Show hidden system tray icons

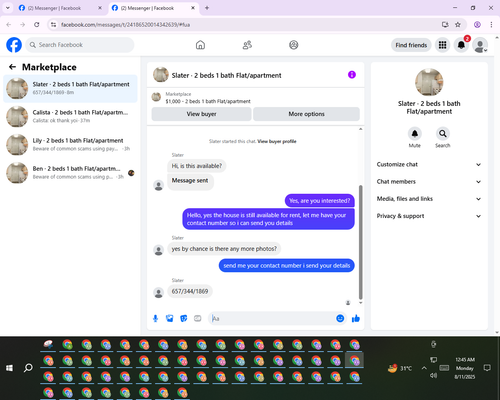click(424, 368)
